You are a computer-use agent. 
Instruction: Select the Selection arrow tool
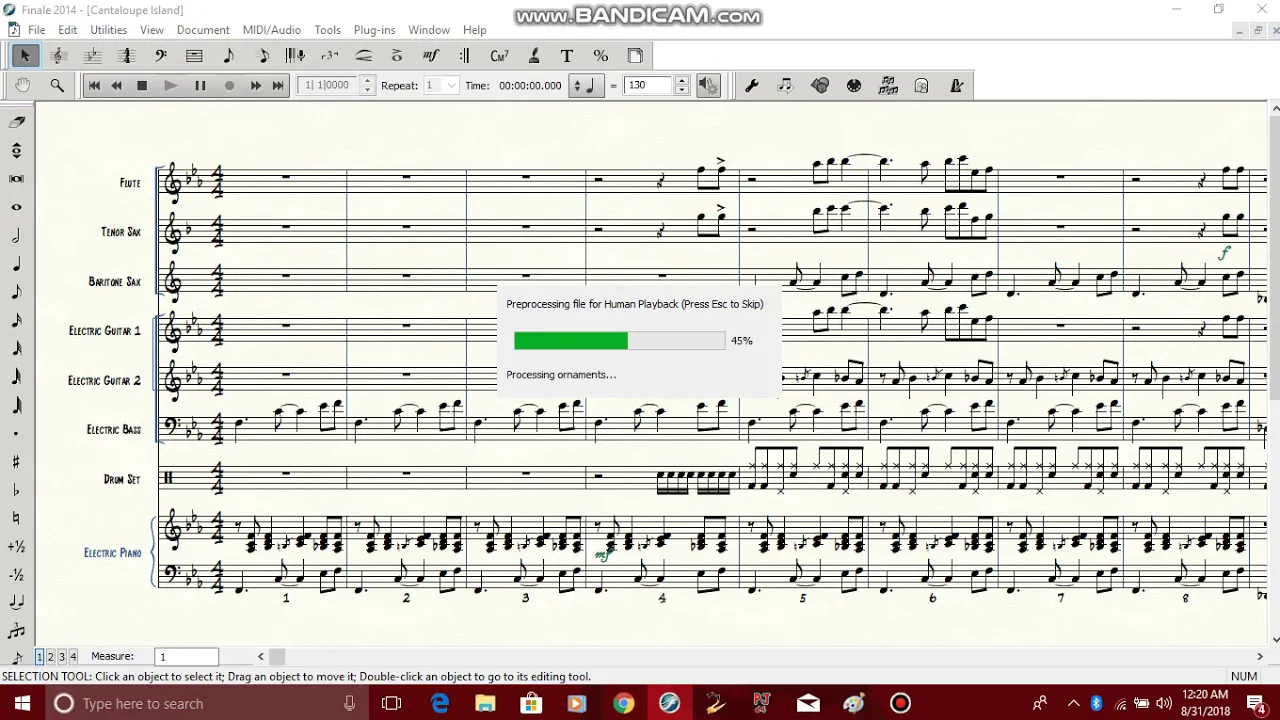25,56
